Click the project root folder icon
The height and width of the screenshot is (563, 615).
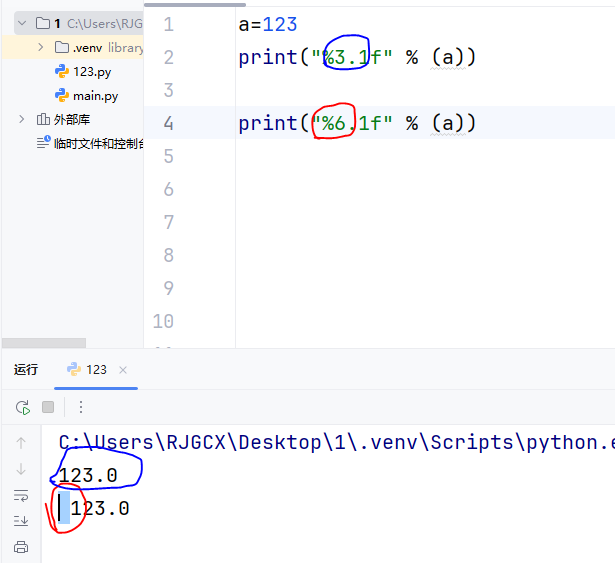tap(42, 23)
